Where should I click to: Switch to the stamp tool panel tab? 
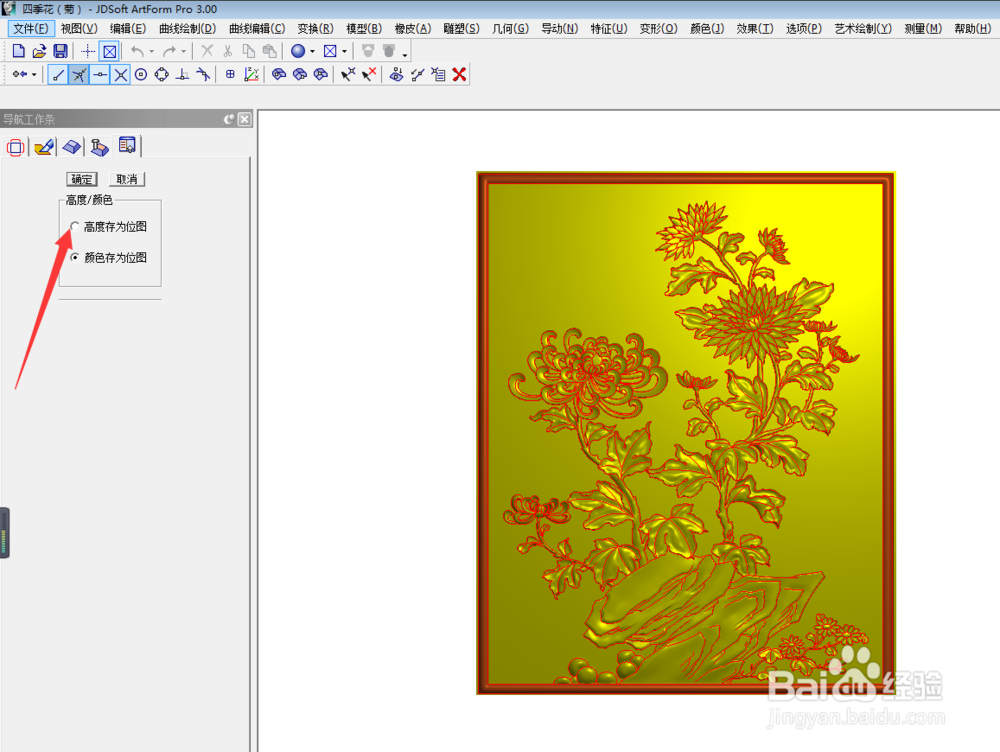(99, 147)
